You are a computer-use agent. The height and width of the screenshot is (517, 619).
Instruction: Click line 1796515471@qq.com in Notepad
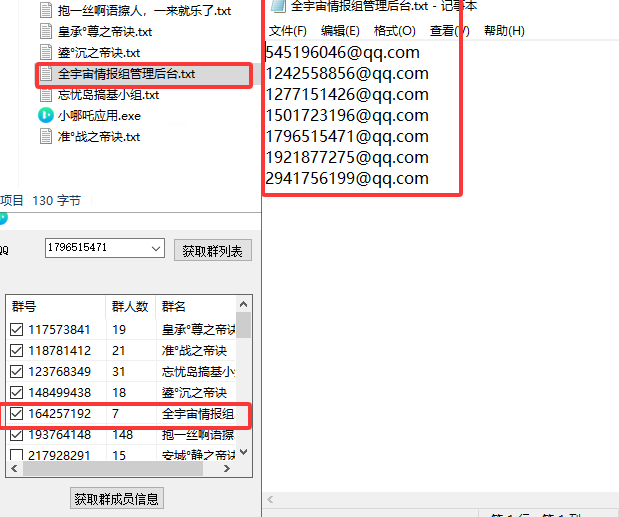pos(347,136)
